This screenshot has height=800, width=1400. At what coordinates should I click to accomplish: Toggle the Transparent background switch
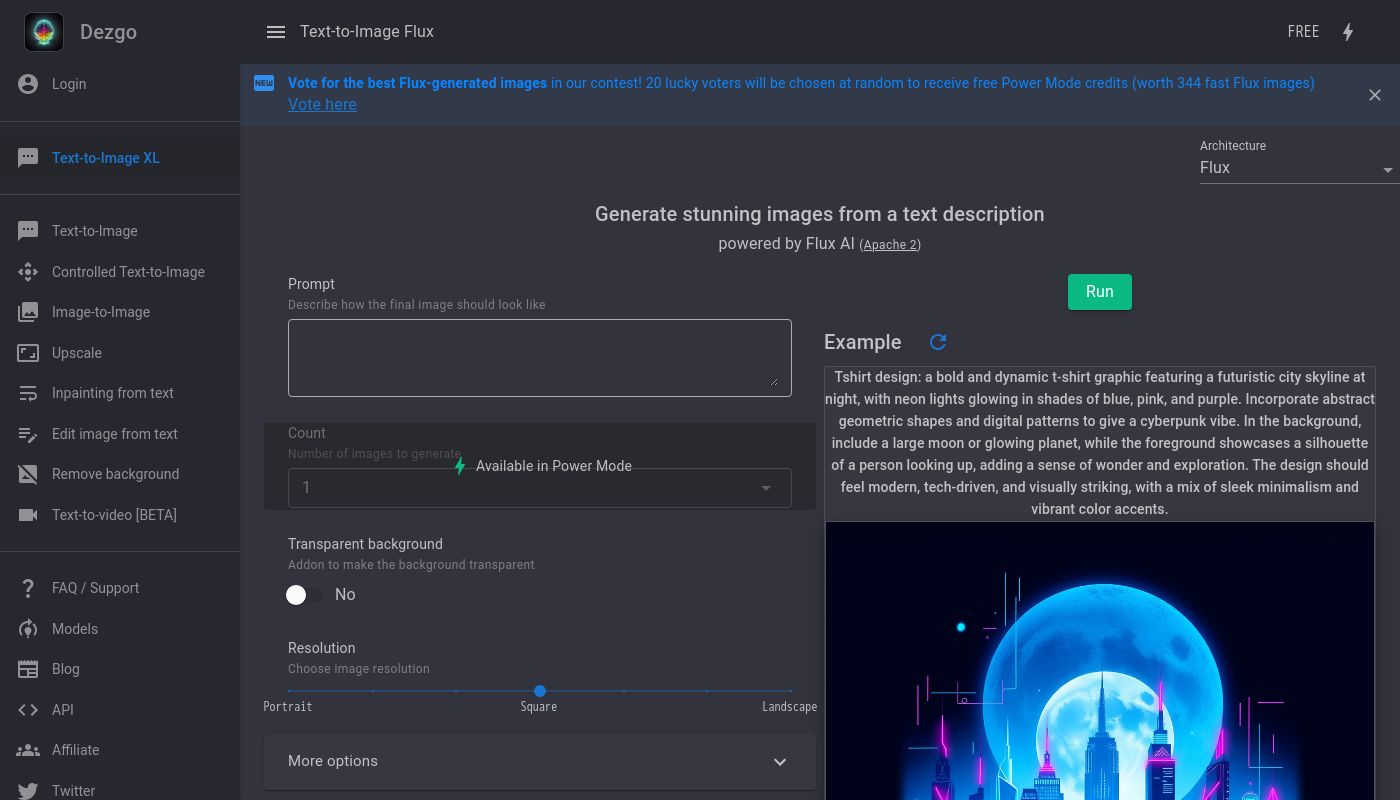(304, 595)
